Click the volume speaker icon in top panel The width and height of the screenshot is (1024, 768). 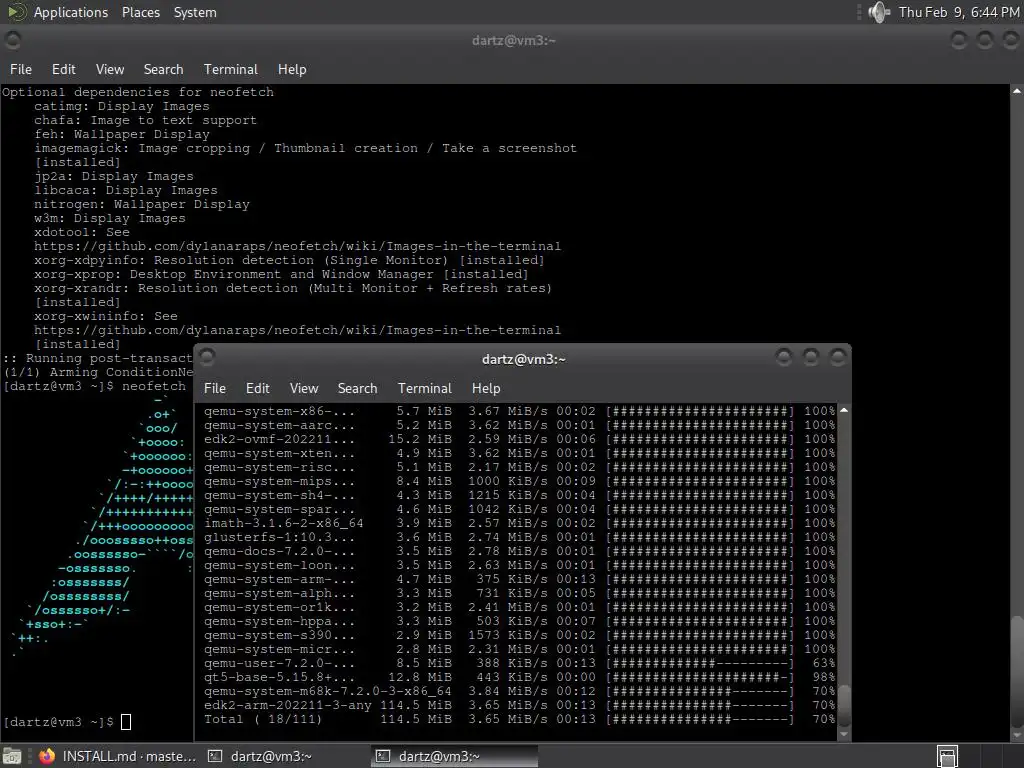click(x=879, y=12)
